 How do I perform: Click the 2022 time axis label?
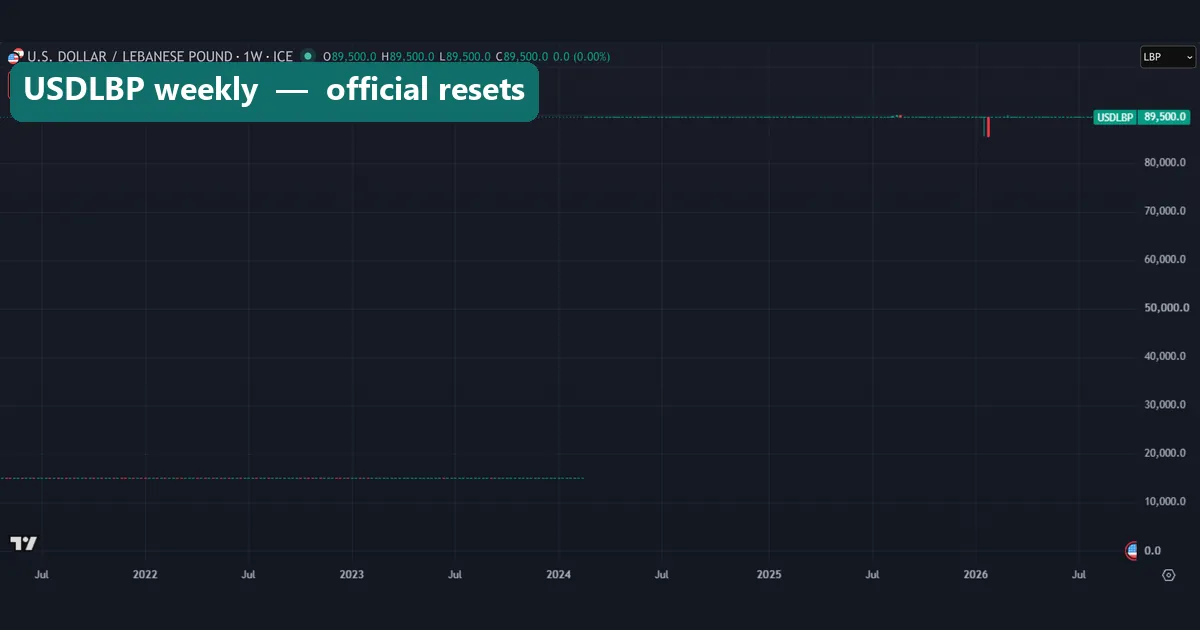click(x=145, y=575)
